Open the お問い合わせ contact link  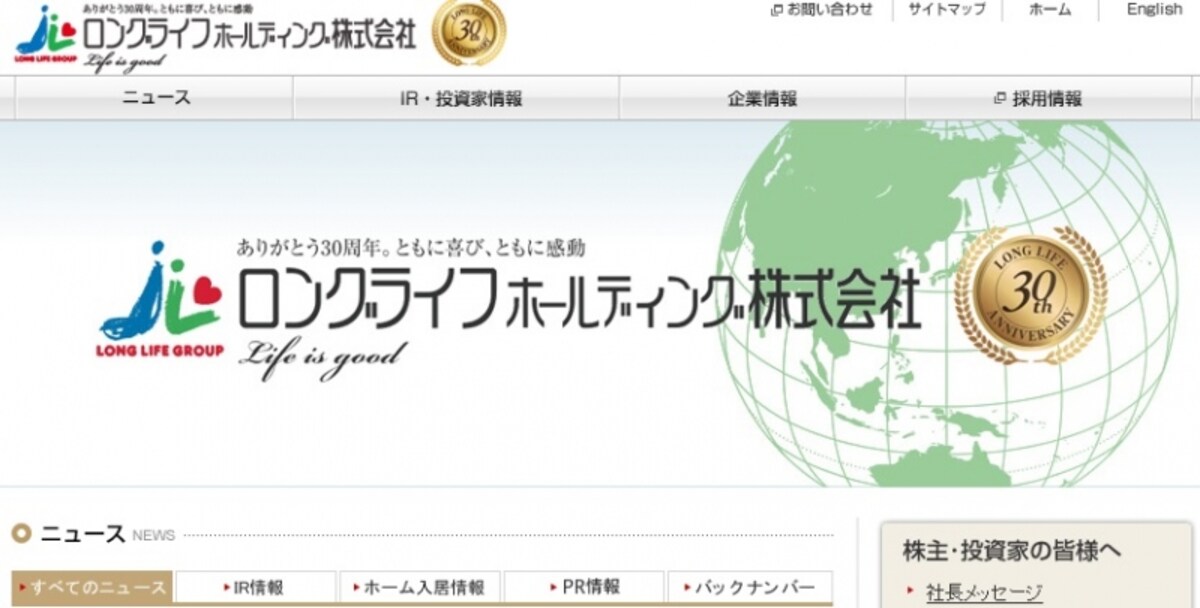(829, 9)
